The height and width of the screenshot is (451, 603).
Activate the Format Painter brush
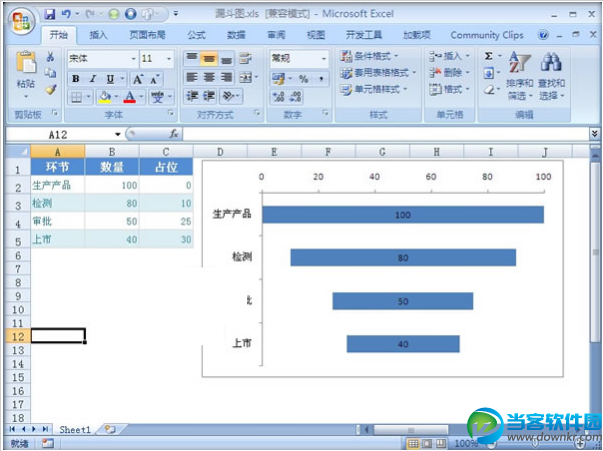(51, 90)
